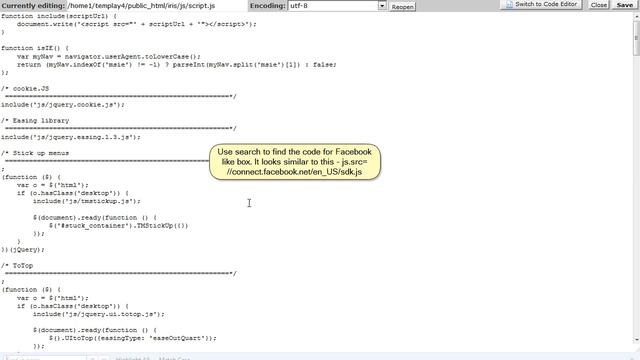Save the script.js file

tap(624, 5)
